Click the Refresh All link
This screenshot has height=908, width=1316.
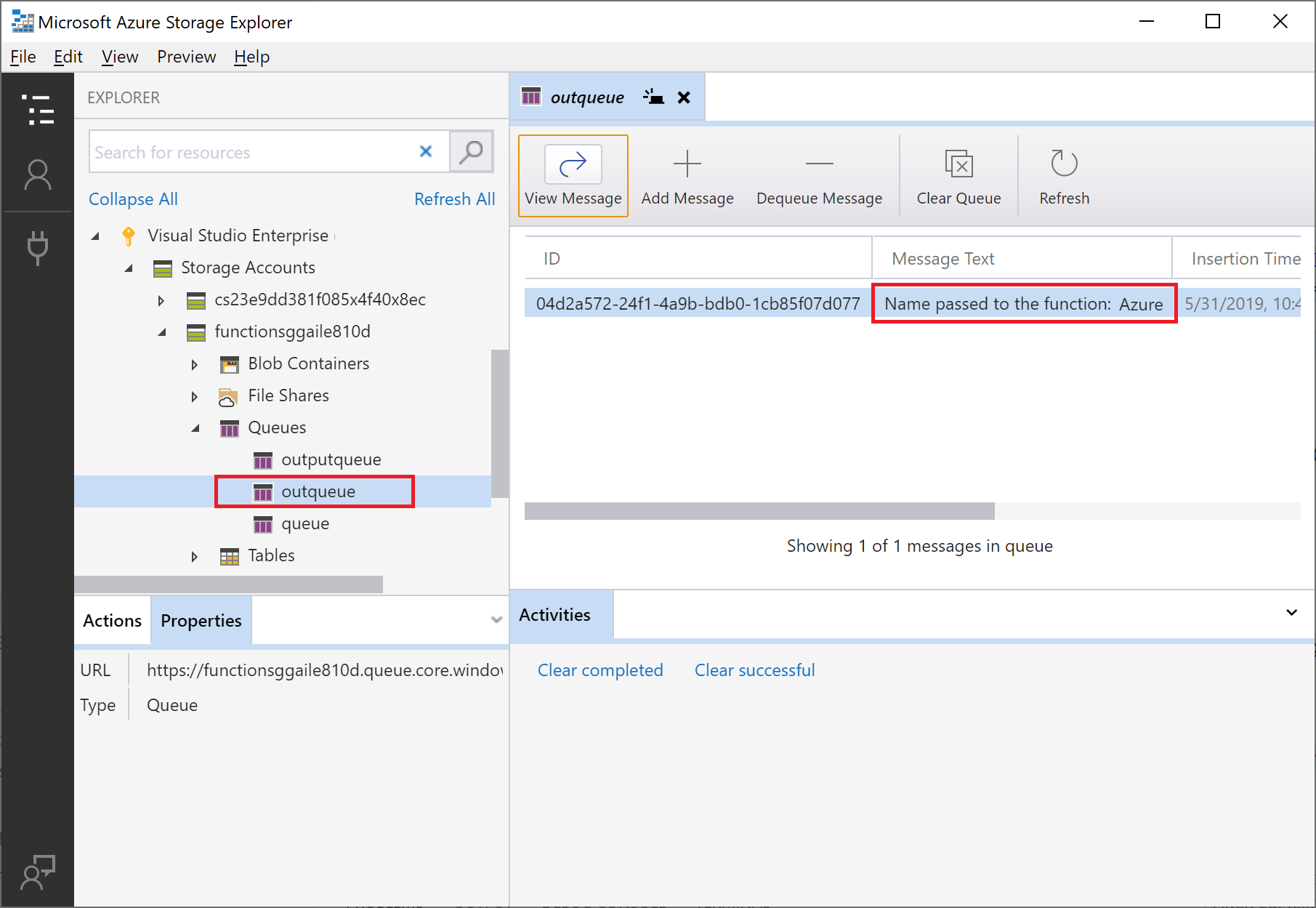[454, 198]
